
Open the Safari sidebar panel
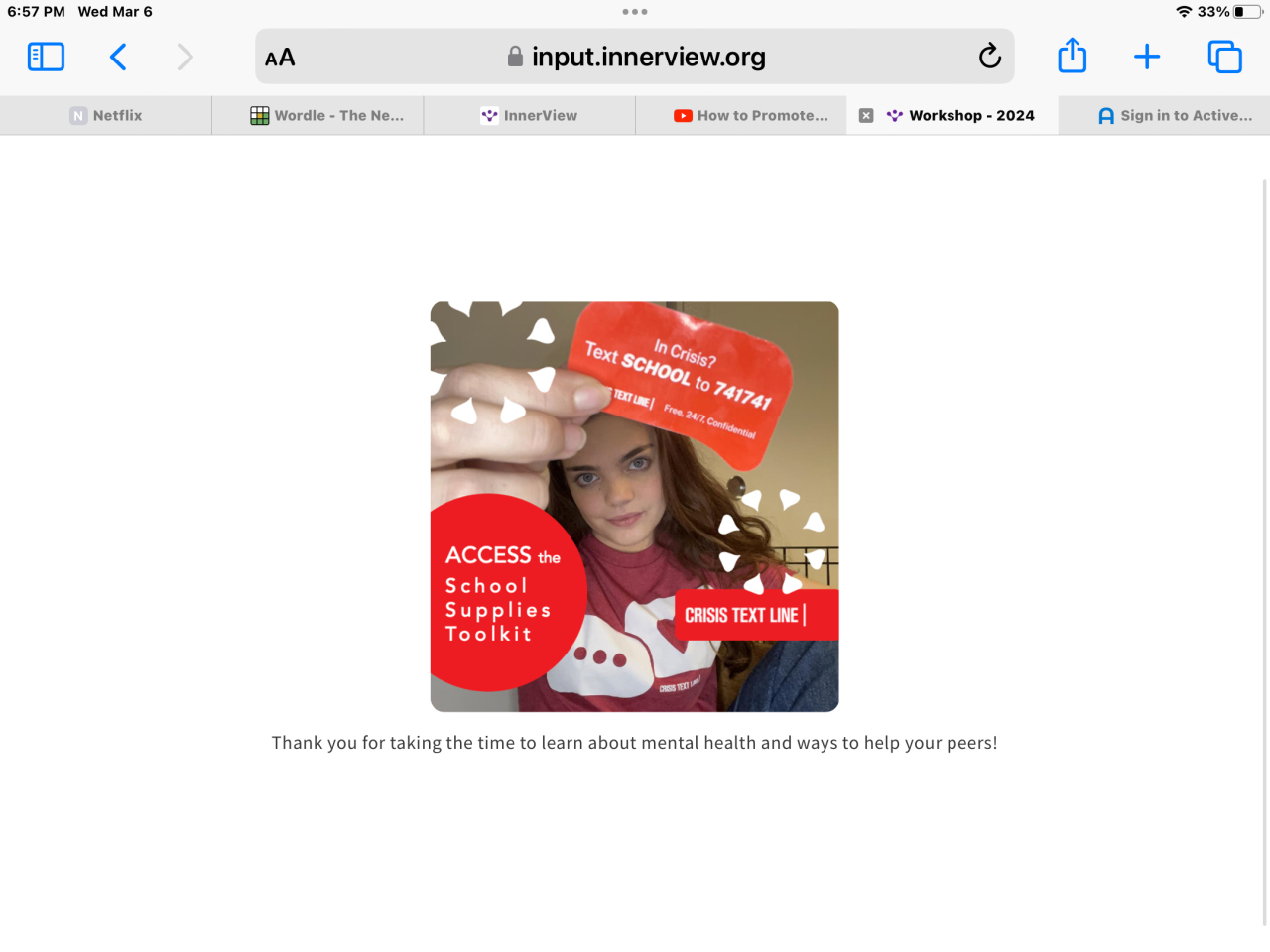(46, 57)
